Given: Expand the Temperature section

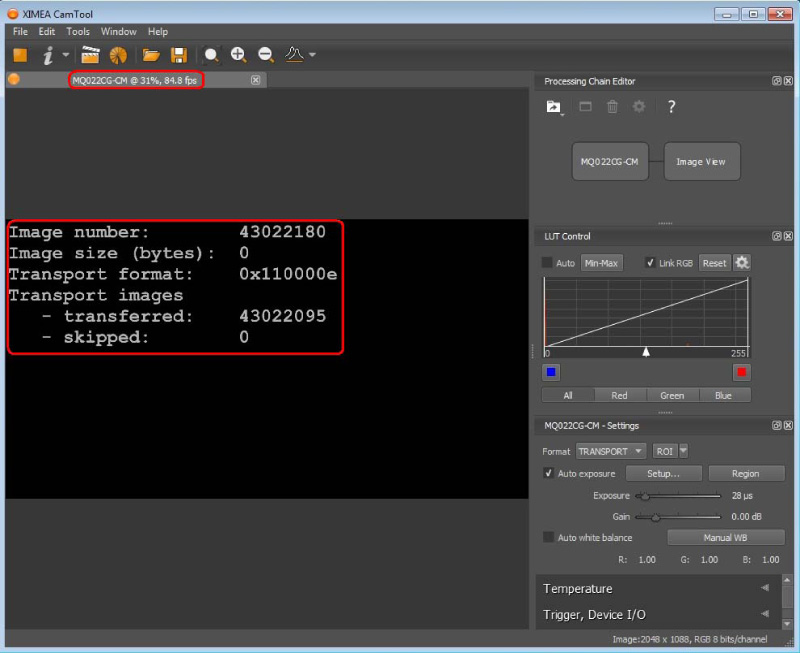Looking at the screenshot, I should [x=658, y=588].
